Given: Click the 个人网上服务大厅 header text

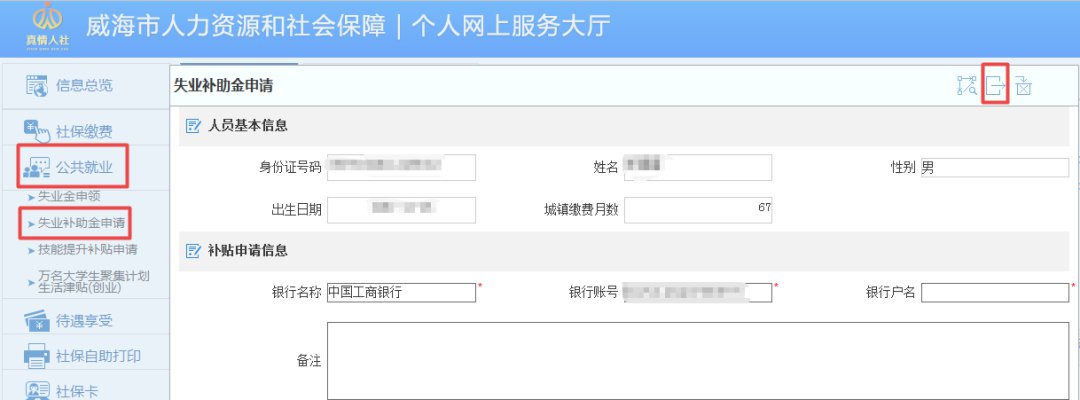Looking at the screenshot, I should pyautogui.click(x=511, y=26).
